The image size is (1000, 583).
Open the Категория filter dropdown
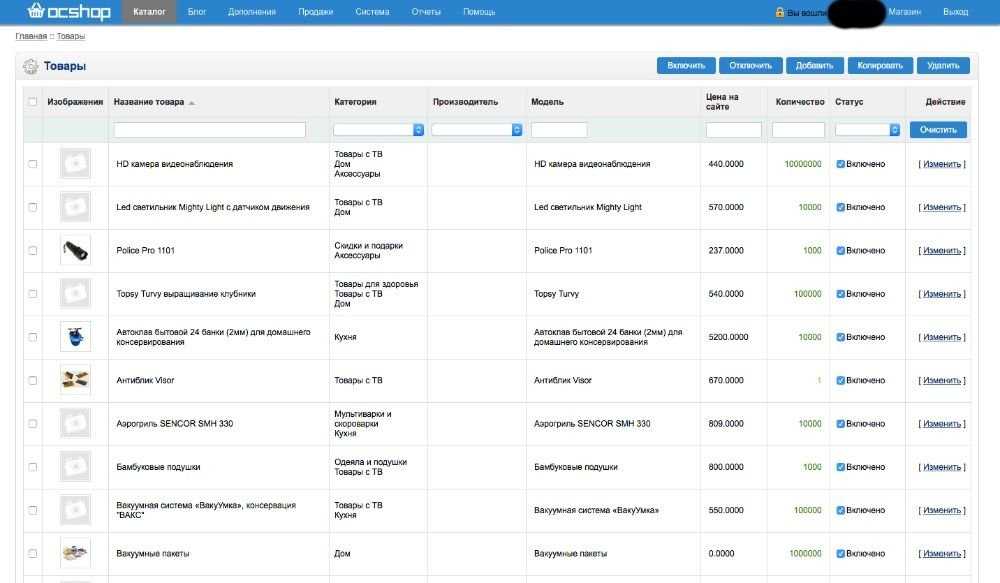(378, 129)
